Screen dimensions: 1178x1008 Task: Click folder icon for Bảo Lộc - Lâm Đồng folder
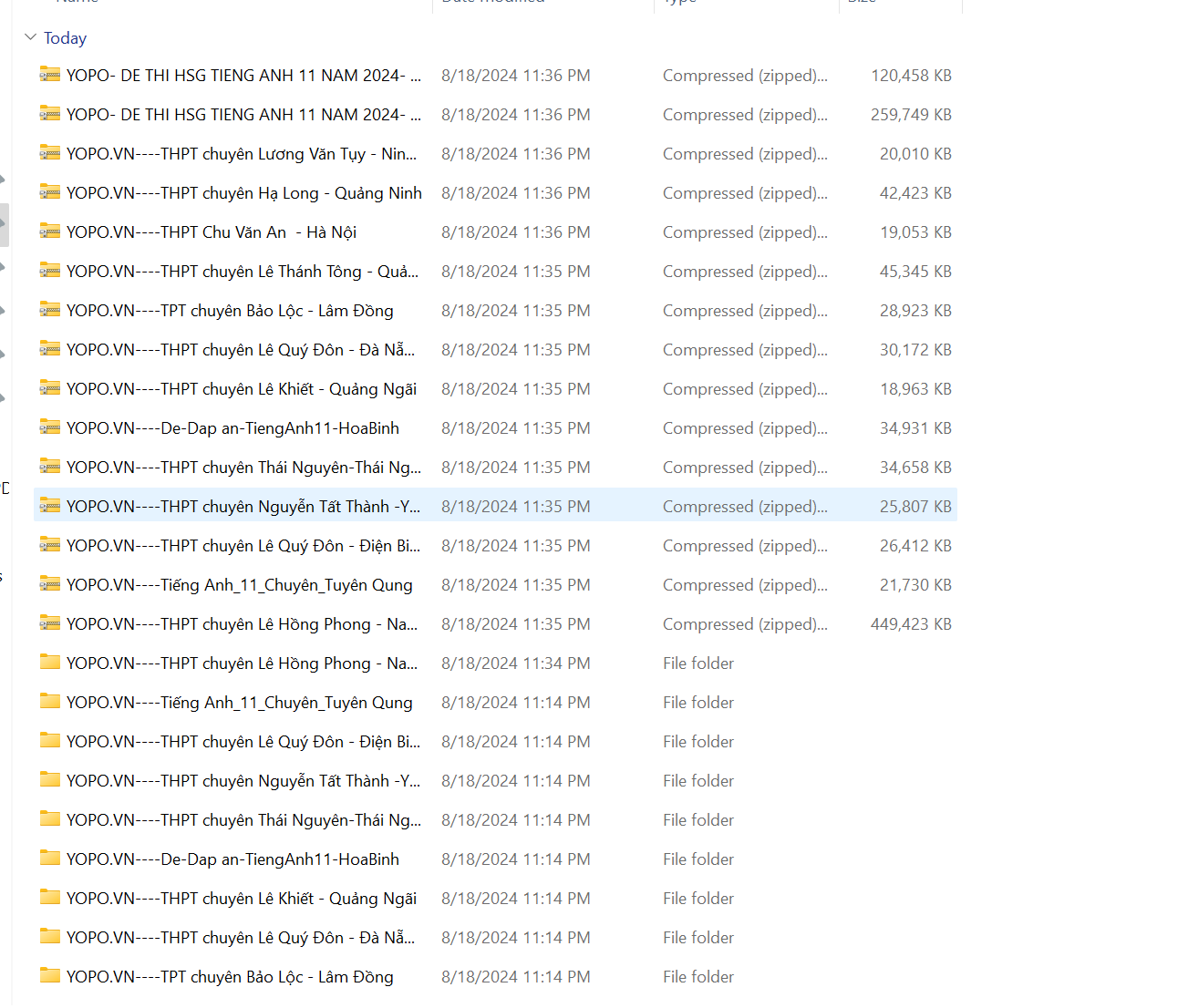tap(50, 976)
